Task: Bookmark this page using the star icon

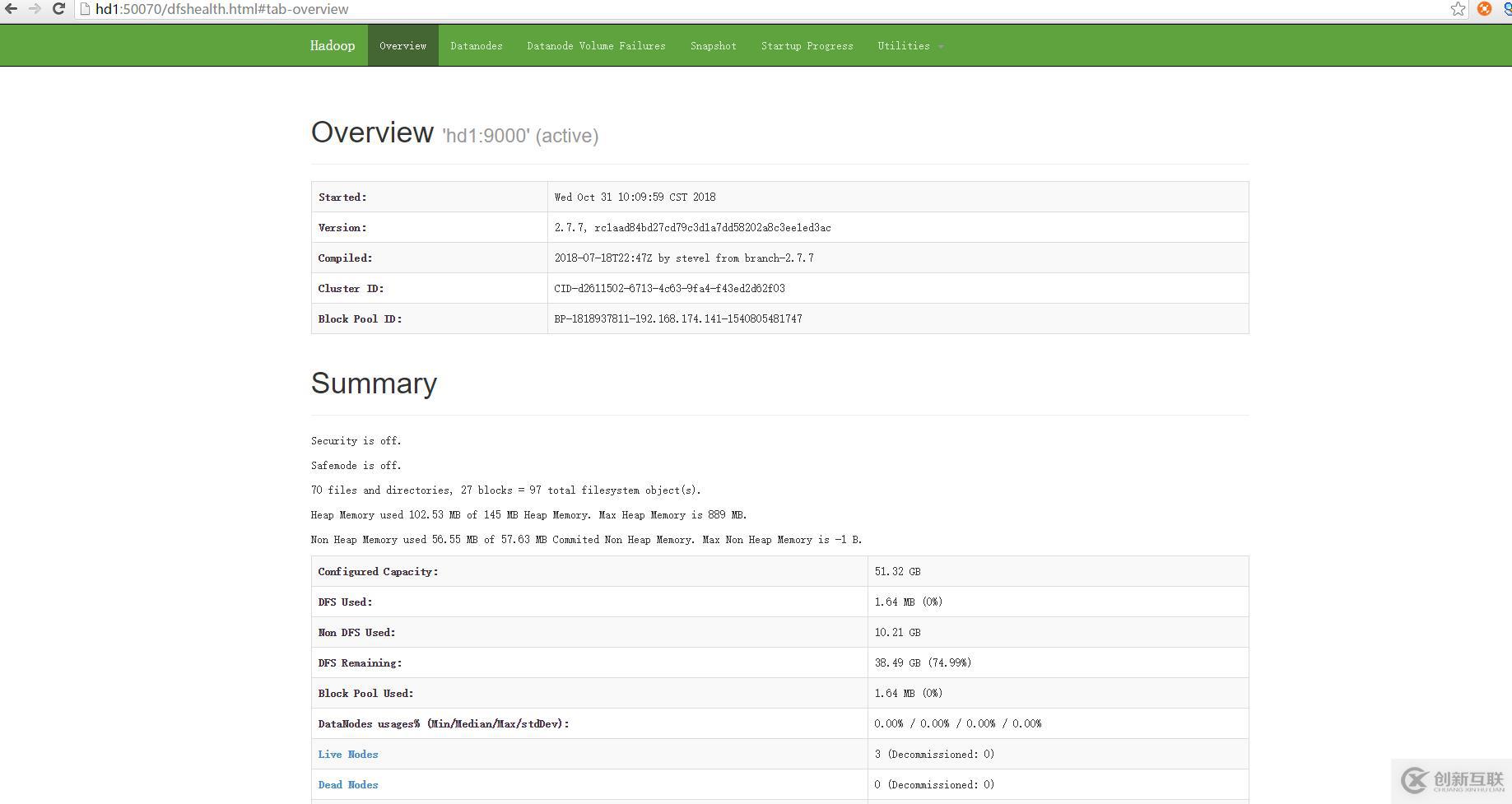Action: (1458, 9)
